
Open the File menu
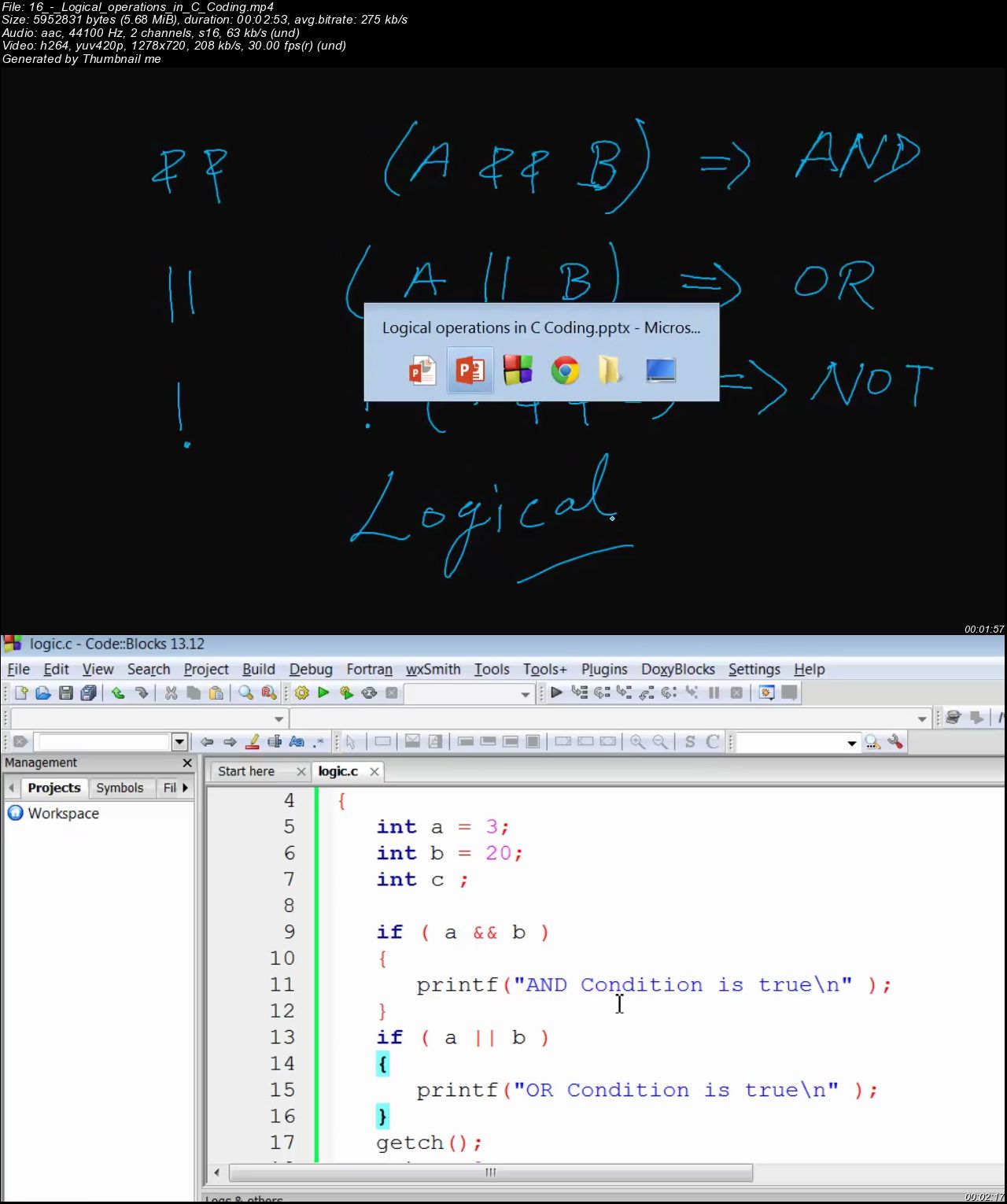(x=18, y=669)
